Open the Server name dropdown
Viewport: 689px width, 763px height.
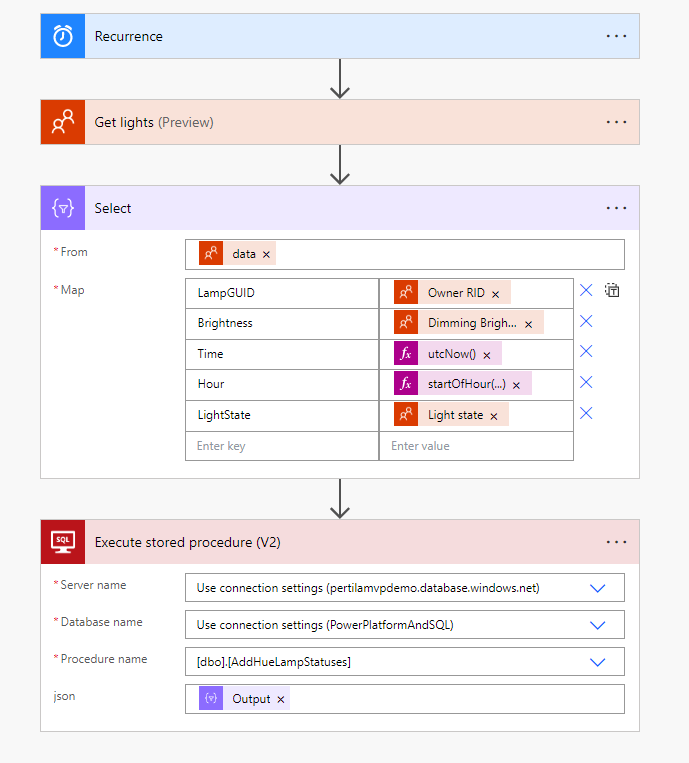(x=598, y=588)
